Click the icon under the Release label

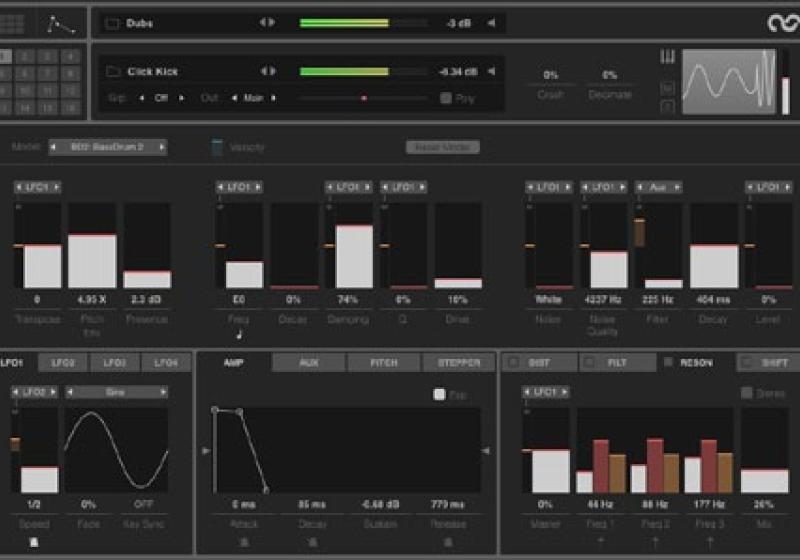click(x=448, y=542)
